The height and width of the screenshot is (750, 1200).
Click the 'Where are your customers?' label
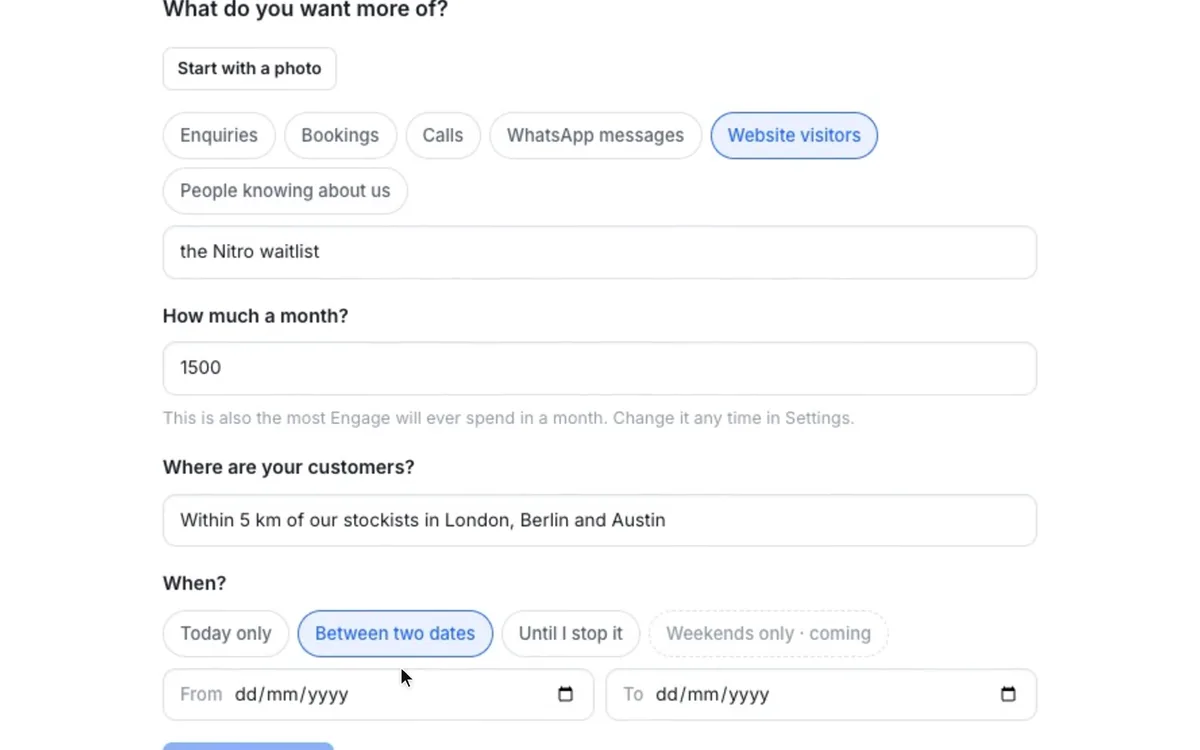pos(289,467)
